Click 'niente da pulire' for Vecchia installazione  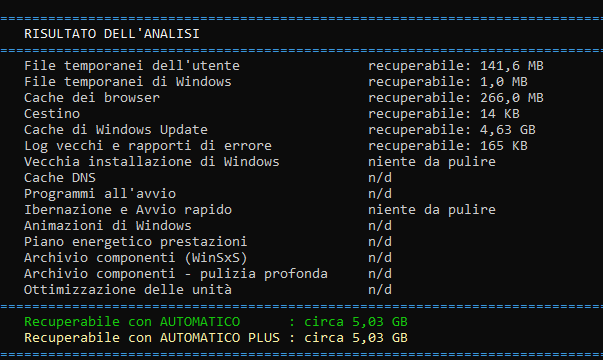[x=432, y=162]
